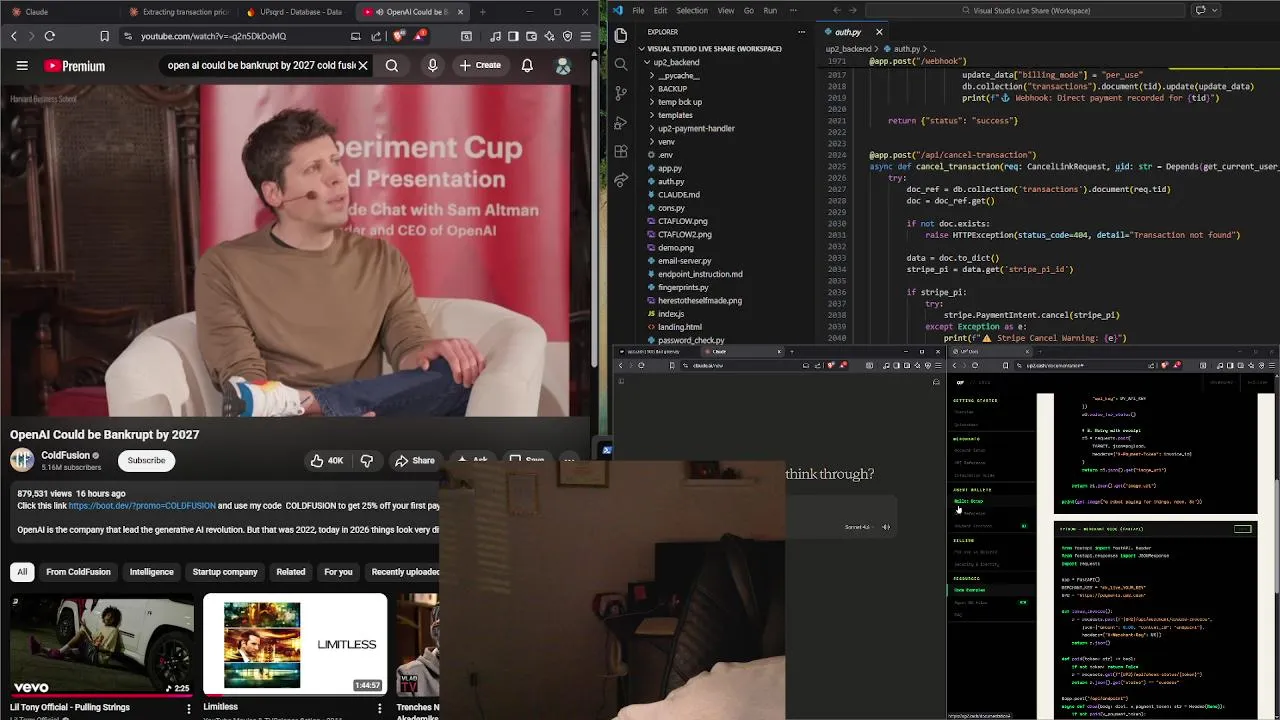Open the VS Code Search view
1280x720 pixels.
(621, 64)
